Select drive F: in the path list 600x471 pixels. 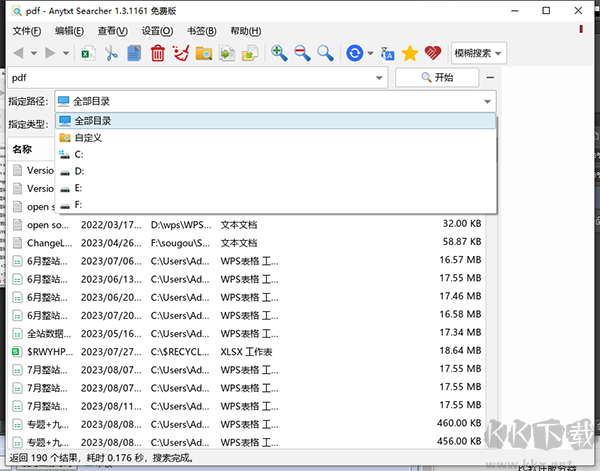pos(276,205)
